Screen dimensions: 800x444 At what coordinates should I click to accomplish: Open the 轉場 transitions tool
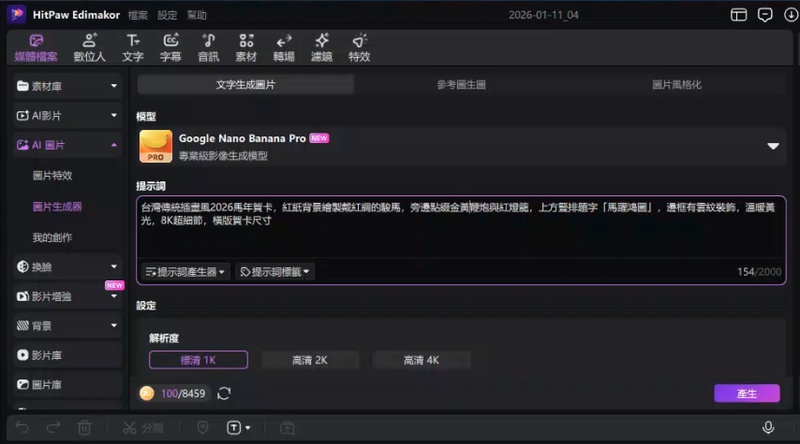click(x=284, y=48)
